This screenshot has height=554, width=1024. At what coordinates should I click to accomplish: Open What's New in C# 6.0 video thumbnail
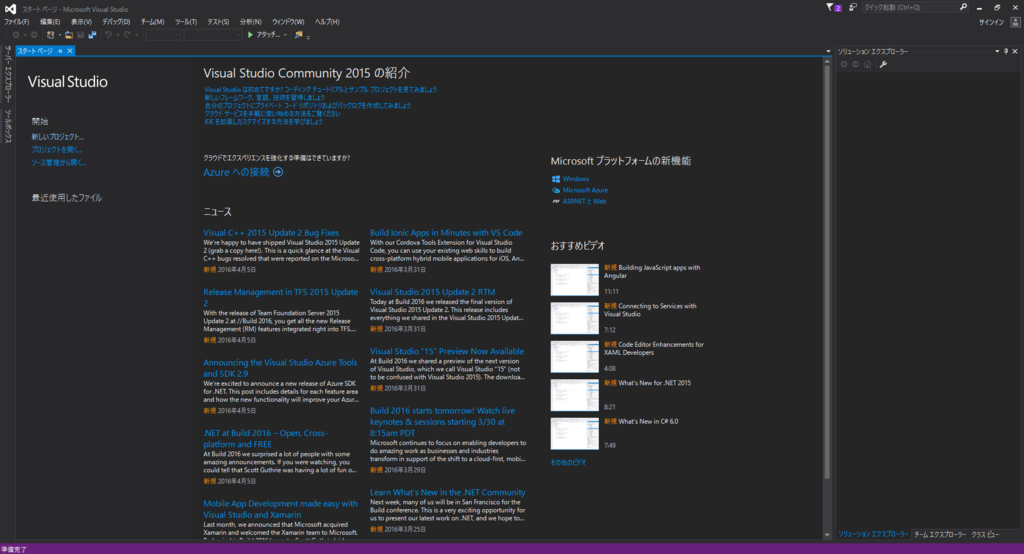pyautogui.click(x=575, y=434)
